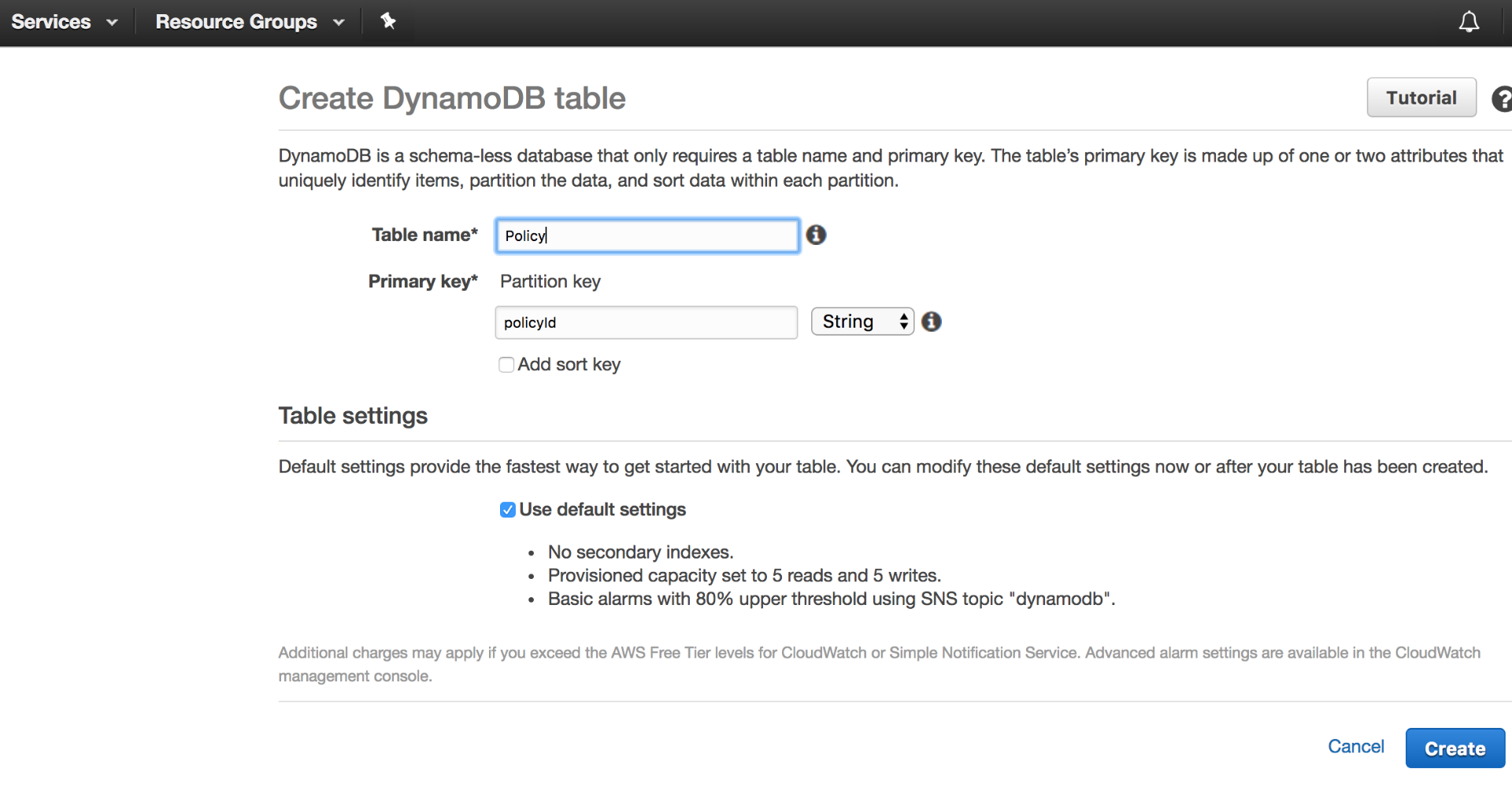
Task: Open the notifications bell
Action: (1469, 22)
